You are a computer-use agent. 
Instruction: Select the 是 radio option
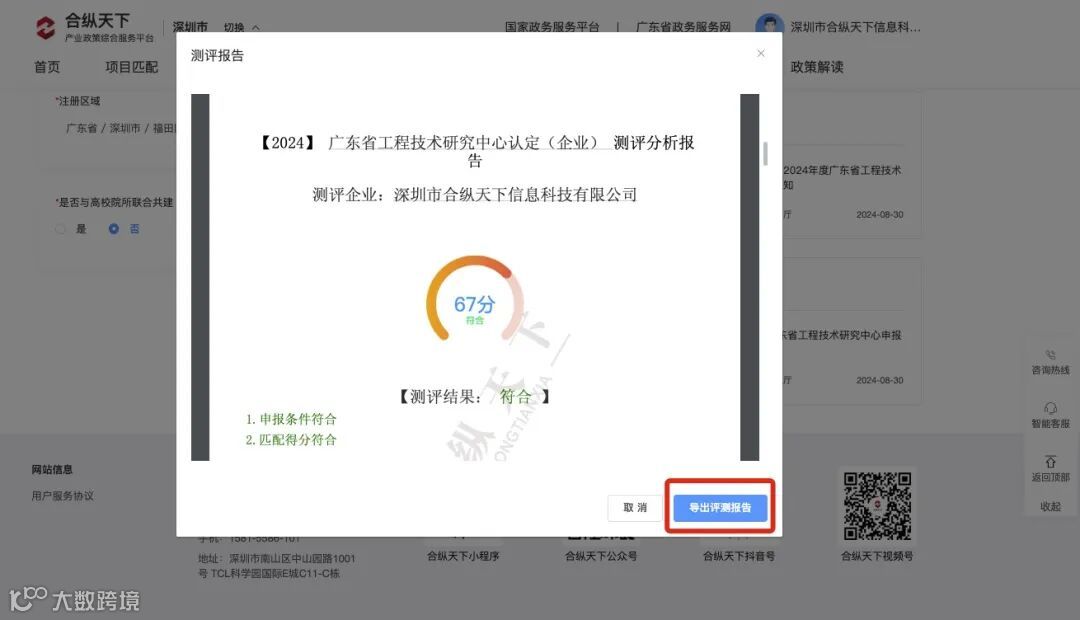pos(61,229)
